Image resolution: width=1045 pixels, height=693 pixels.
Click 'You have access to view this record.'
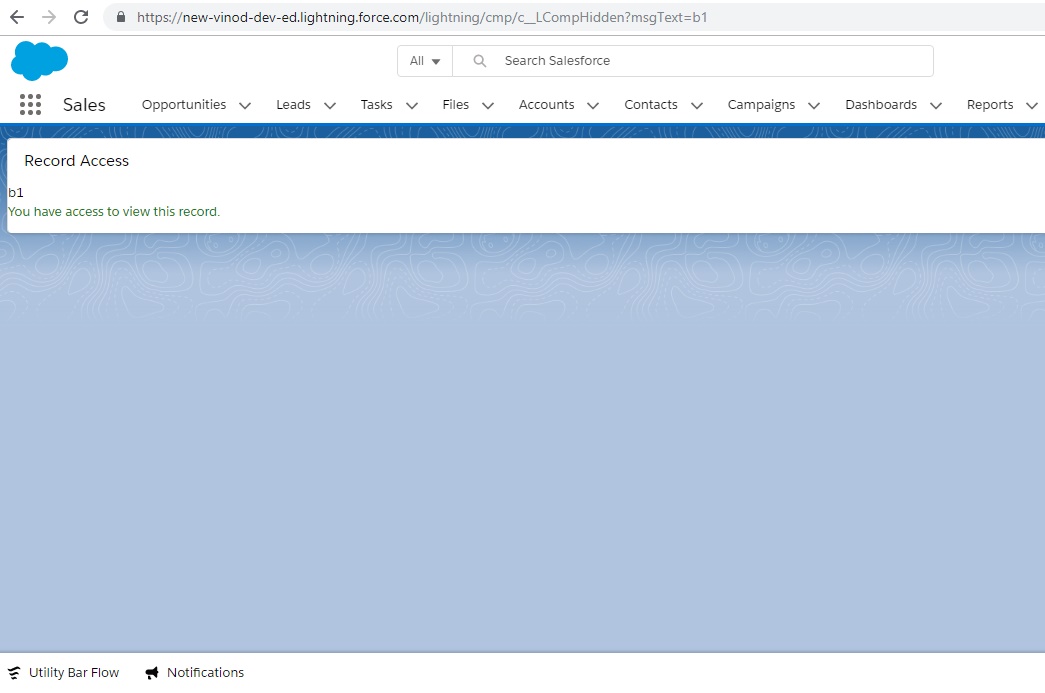(114, 211)
